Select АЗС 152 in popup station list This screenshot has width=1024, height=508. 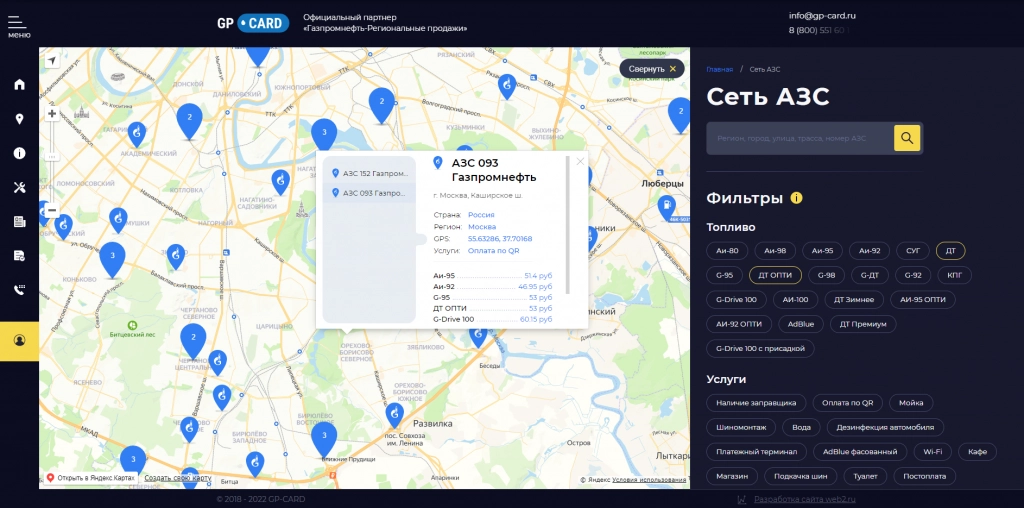pyautogui.click(x=370, y=174)
